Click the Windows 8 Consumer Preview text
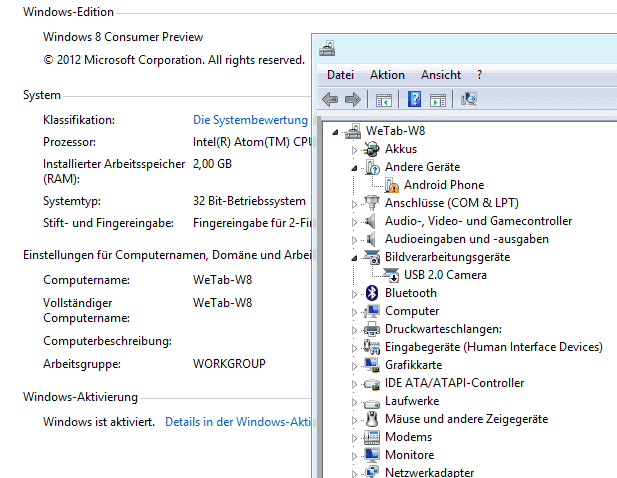This screenshot has width=617, height=478. [123, 37]
